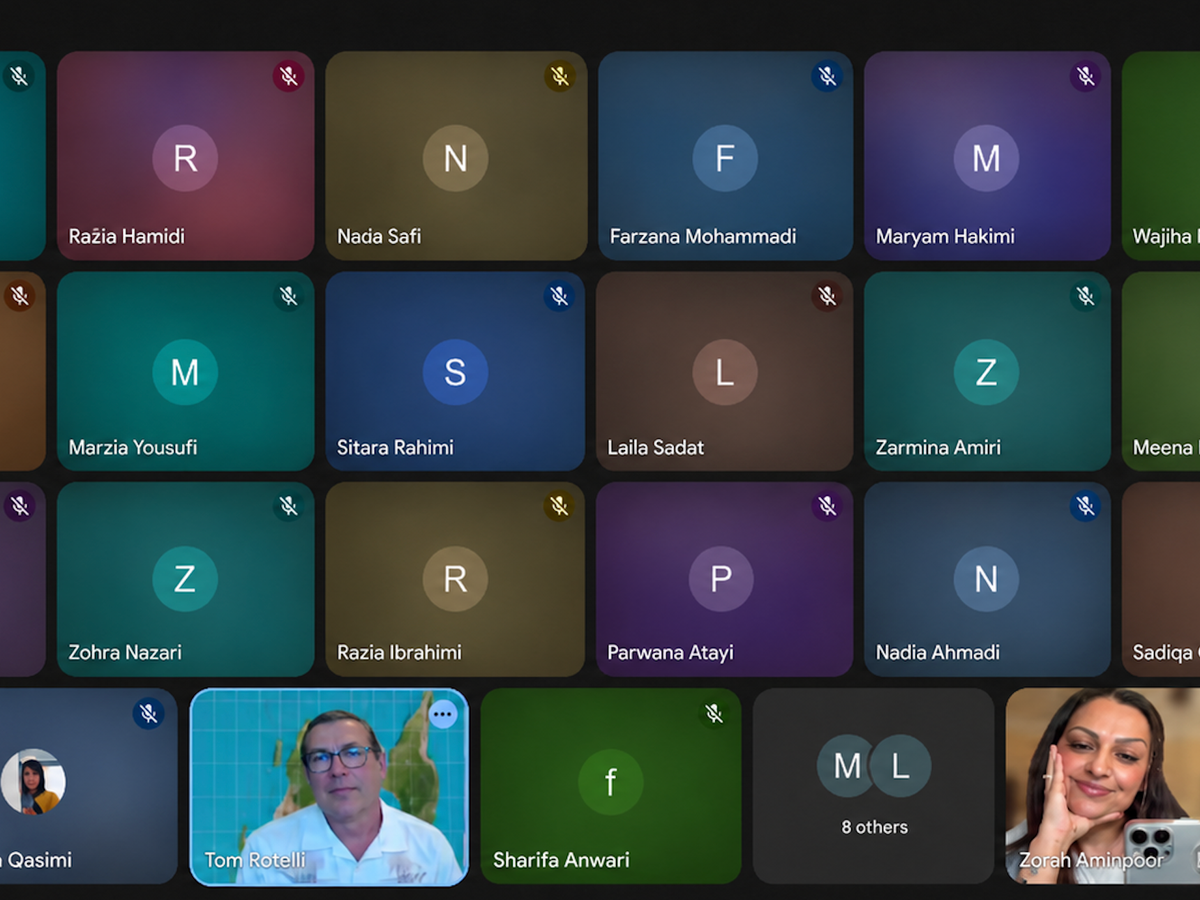1200x900 pixels.
Task: Click the name label "Farzana Mohammadi"
Action: point(703,237)
